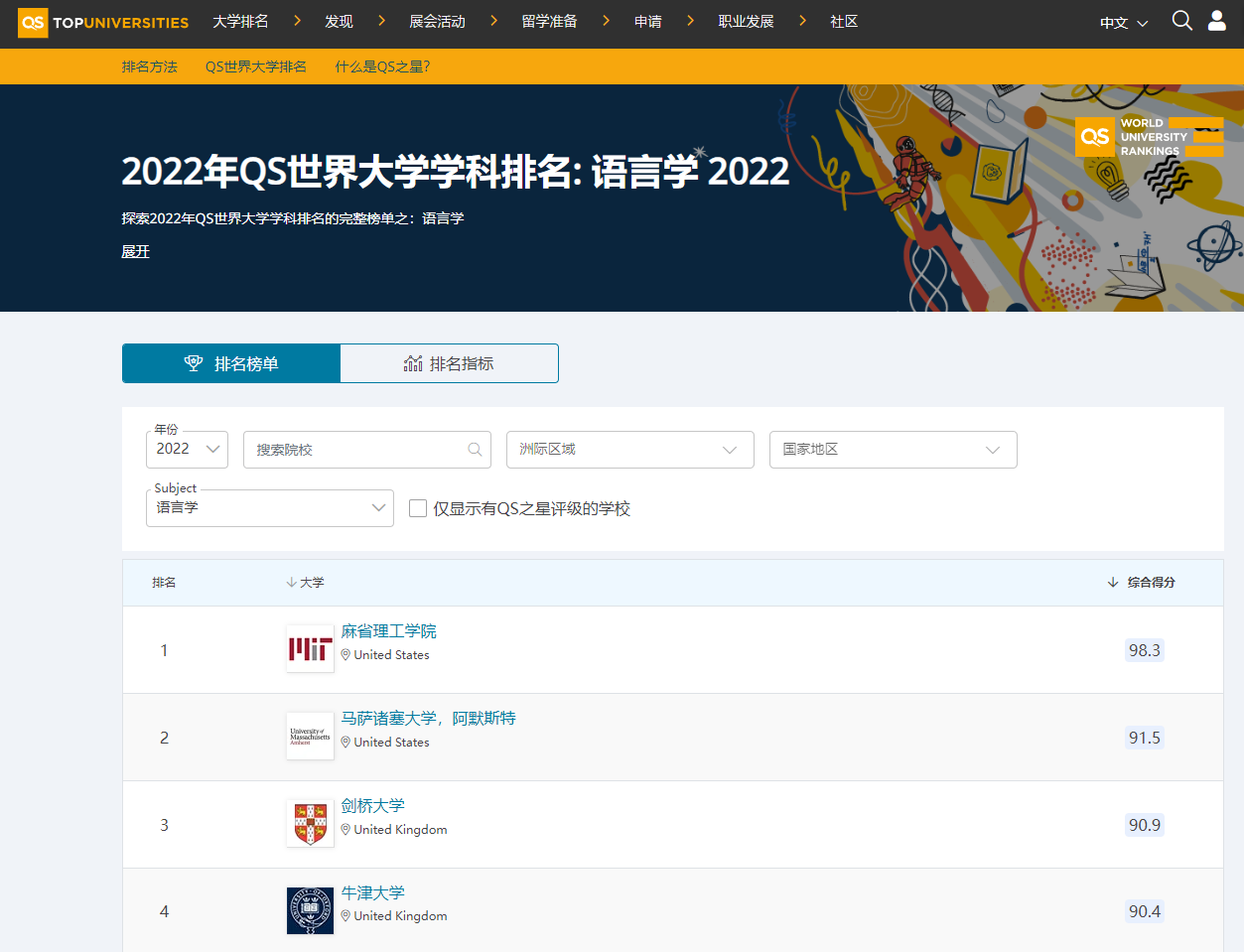1244x952 pixels.
Task: Open the 大学排名 menu
Action: (x=240, y=21)
